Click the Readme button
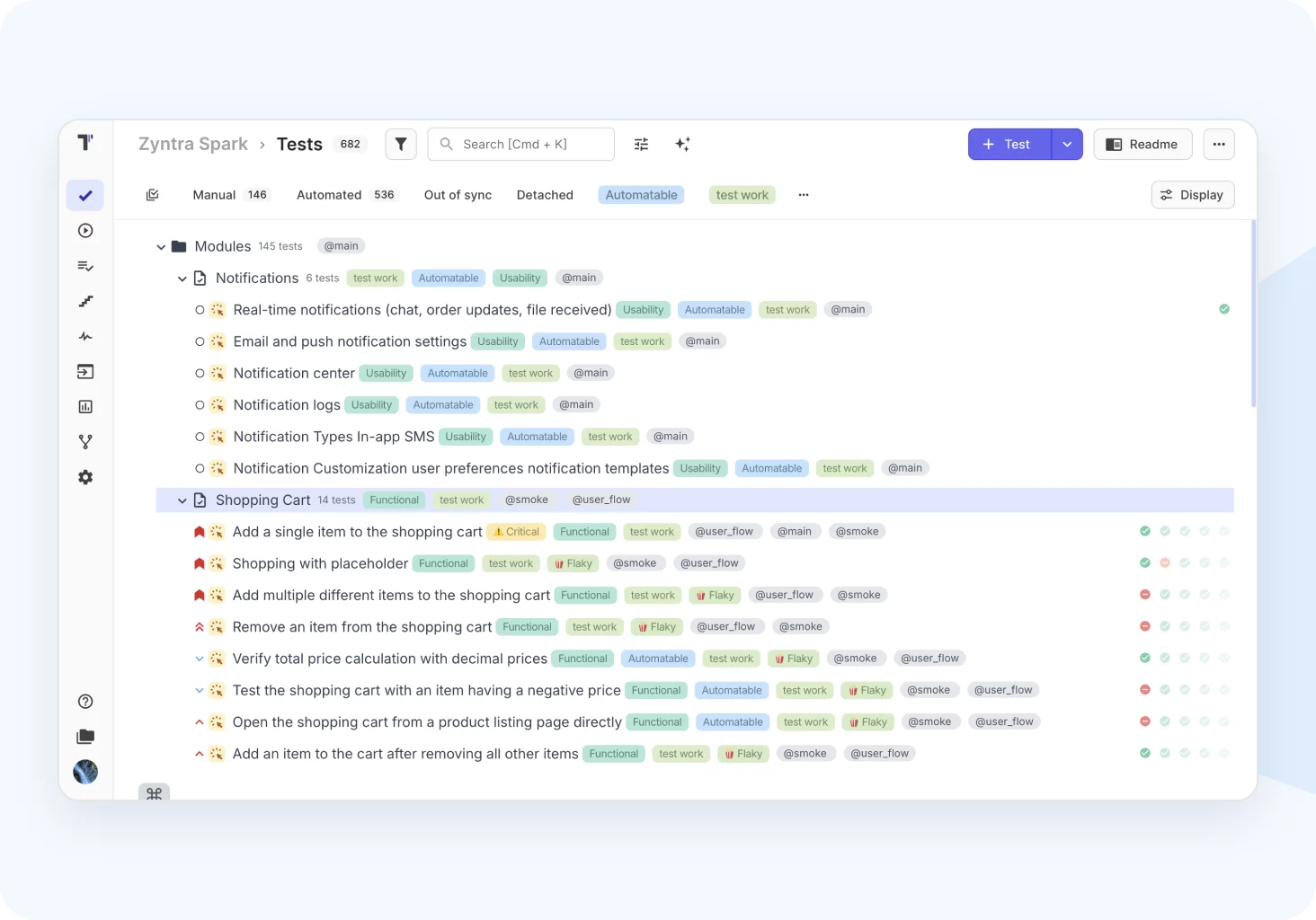The height and width of the screenshot is (920, 1316). [x=1143, y=145]
